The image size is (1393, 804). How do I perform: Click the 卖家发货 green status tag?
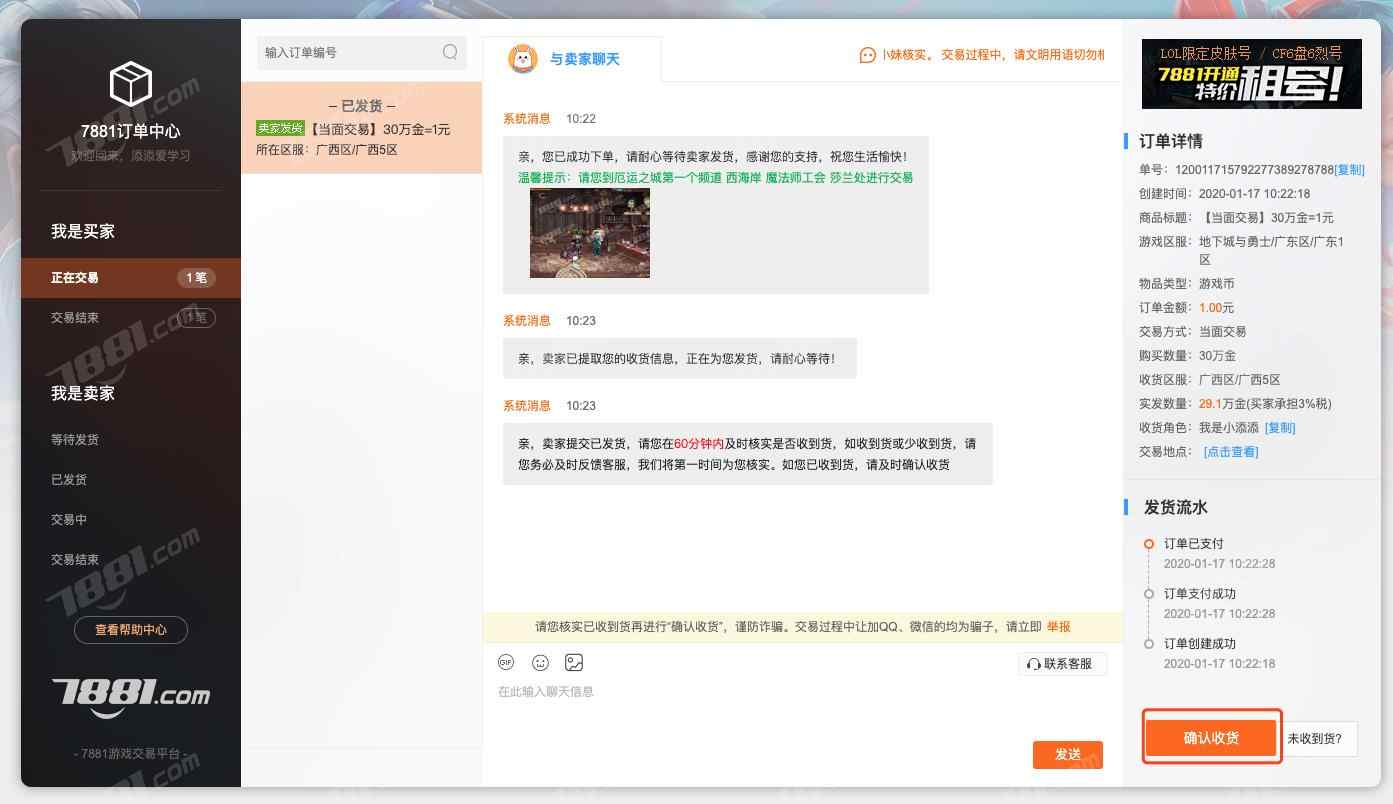click(x=280, y=129)
